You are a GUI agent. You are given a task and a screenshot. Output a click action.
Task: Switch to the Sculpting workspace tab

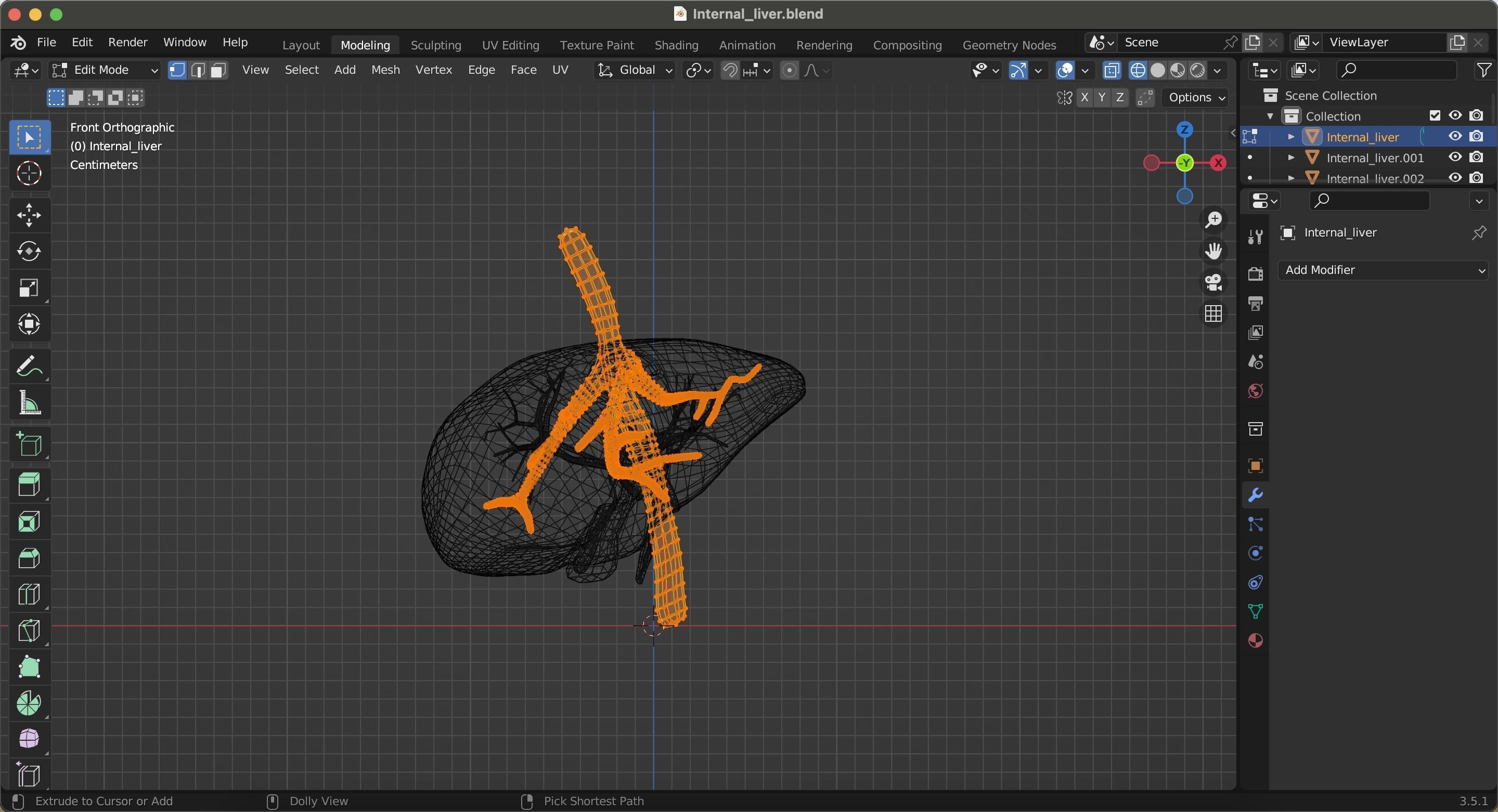tap(435, 45)
